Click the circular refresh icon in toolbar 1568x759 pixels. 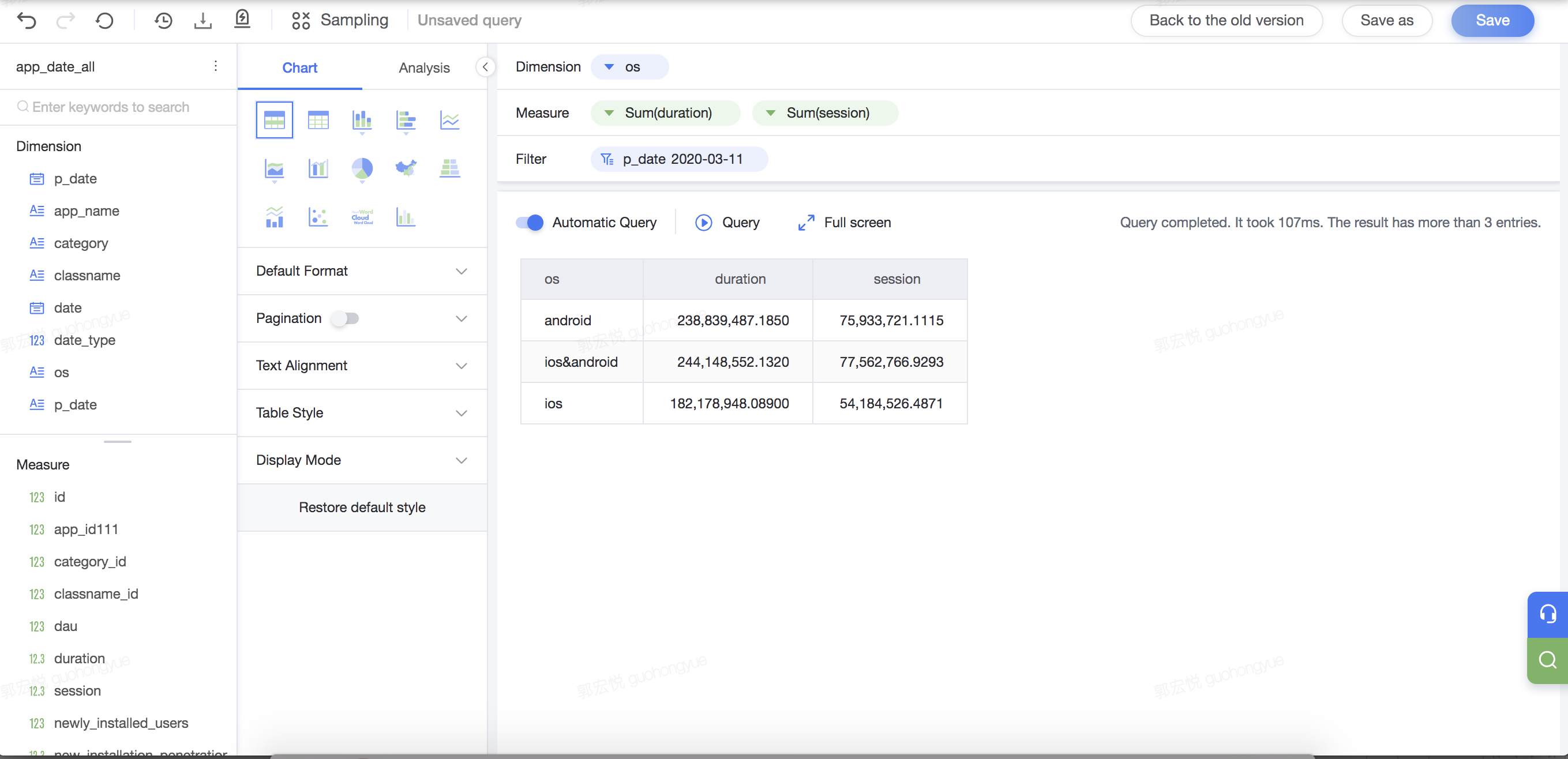click(104, 21)
